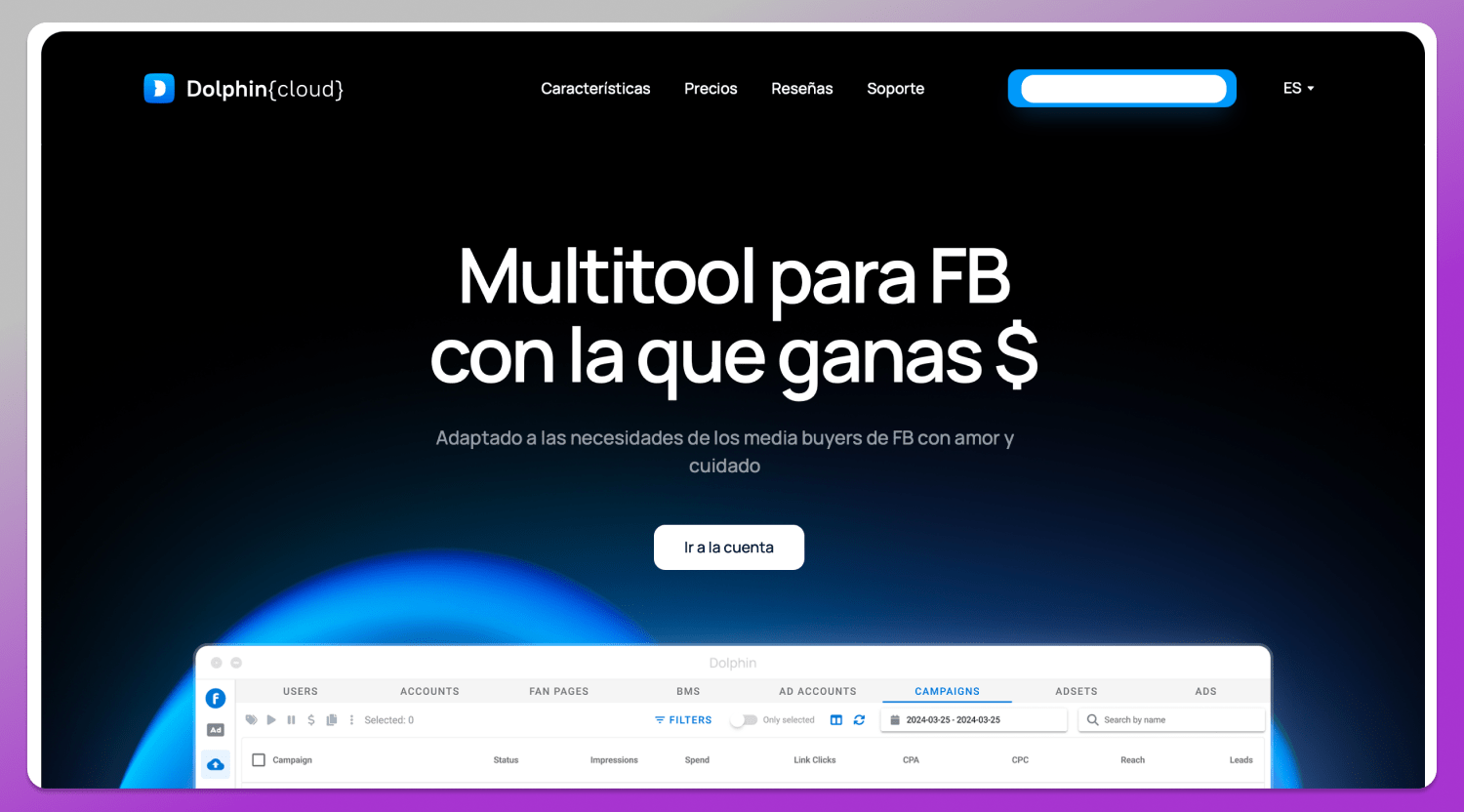The width and height of the screenshot is (1464, 812).
Task: Click the Reach column header
Action: 1132,760
